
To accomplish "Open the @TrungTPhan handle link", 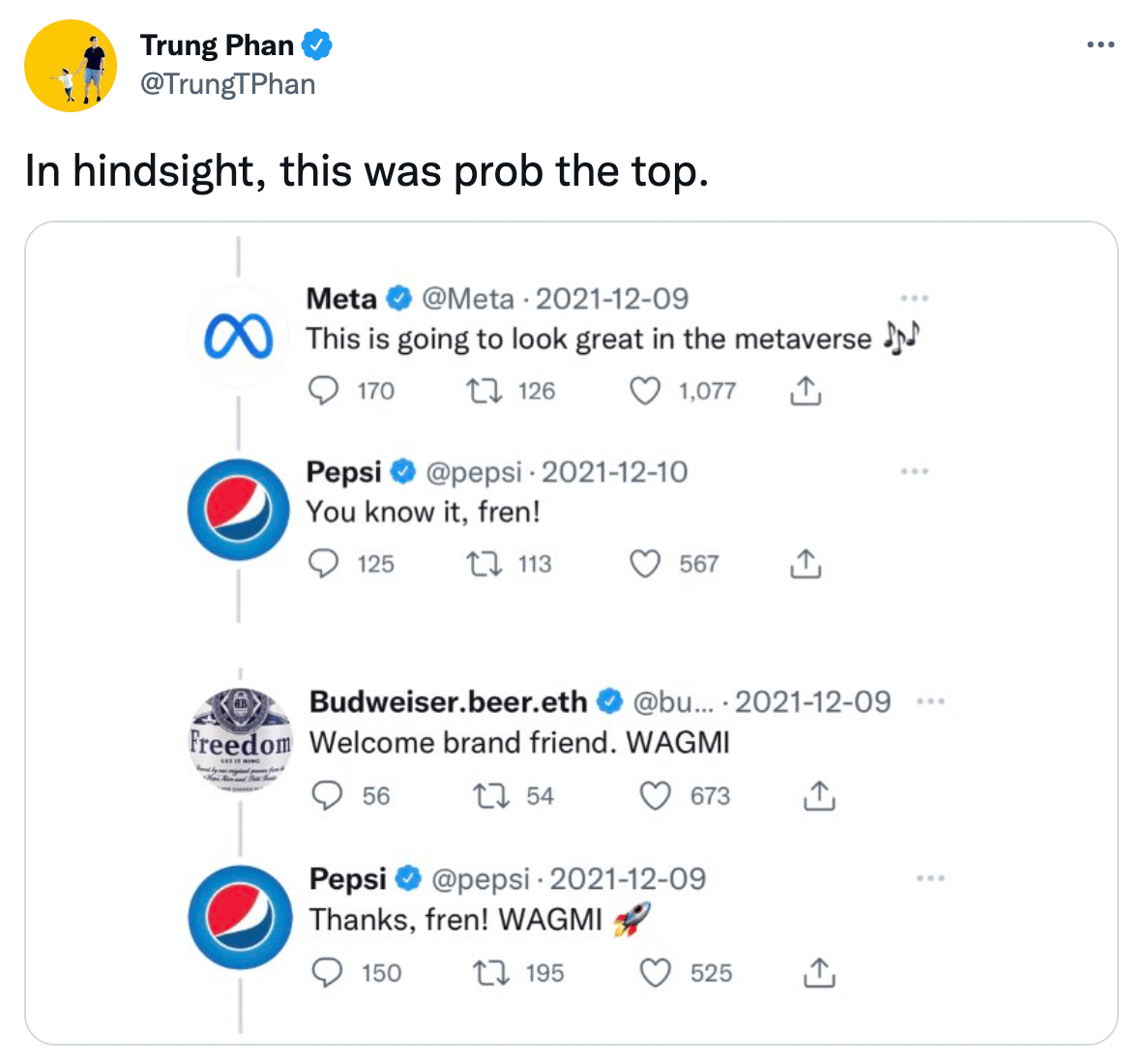I will pos(227,84).
